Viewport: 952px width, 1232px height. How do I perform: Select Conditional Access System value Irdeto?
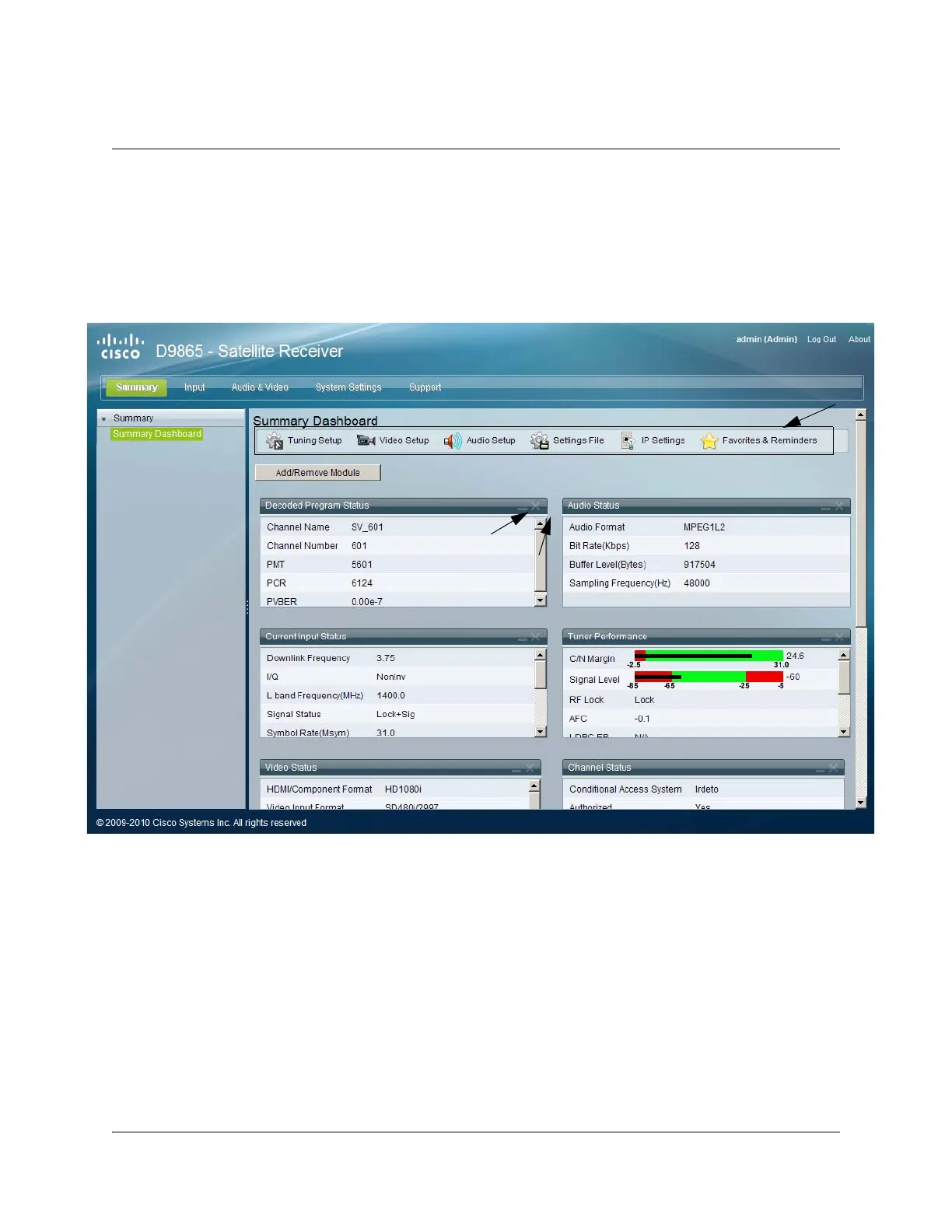coord(706,789)
